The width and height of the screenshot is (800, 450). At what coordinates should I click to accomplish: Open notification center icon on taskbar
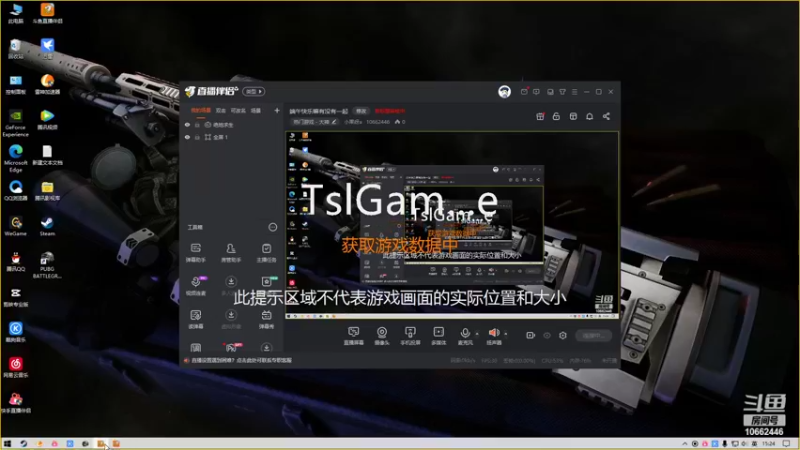(787, 444)
